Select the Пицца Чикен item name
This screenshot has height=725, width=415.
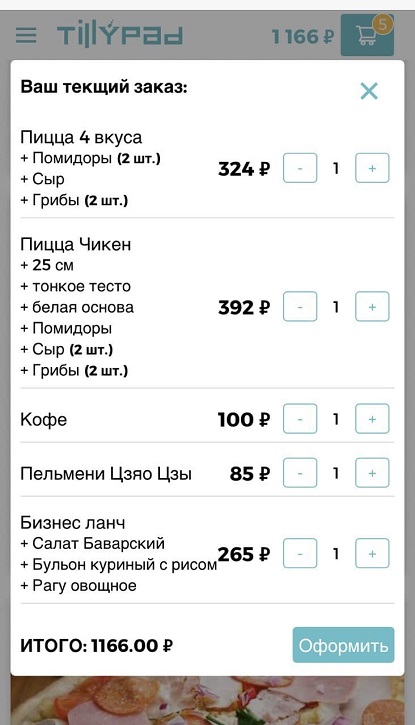coord(76,244)
